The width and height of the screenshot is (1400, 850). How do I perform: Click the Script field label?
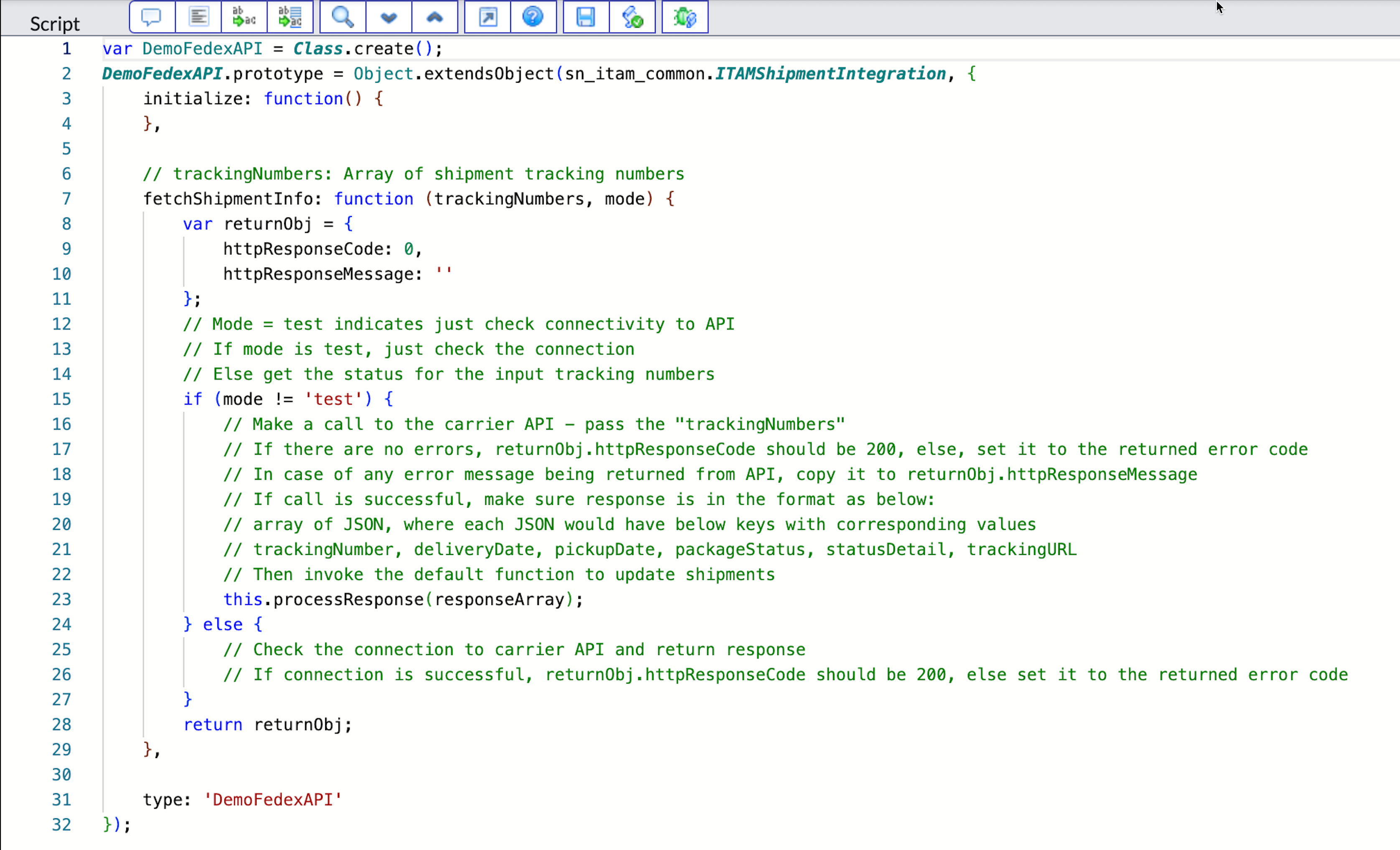[55, 24]
